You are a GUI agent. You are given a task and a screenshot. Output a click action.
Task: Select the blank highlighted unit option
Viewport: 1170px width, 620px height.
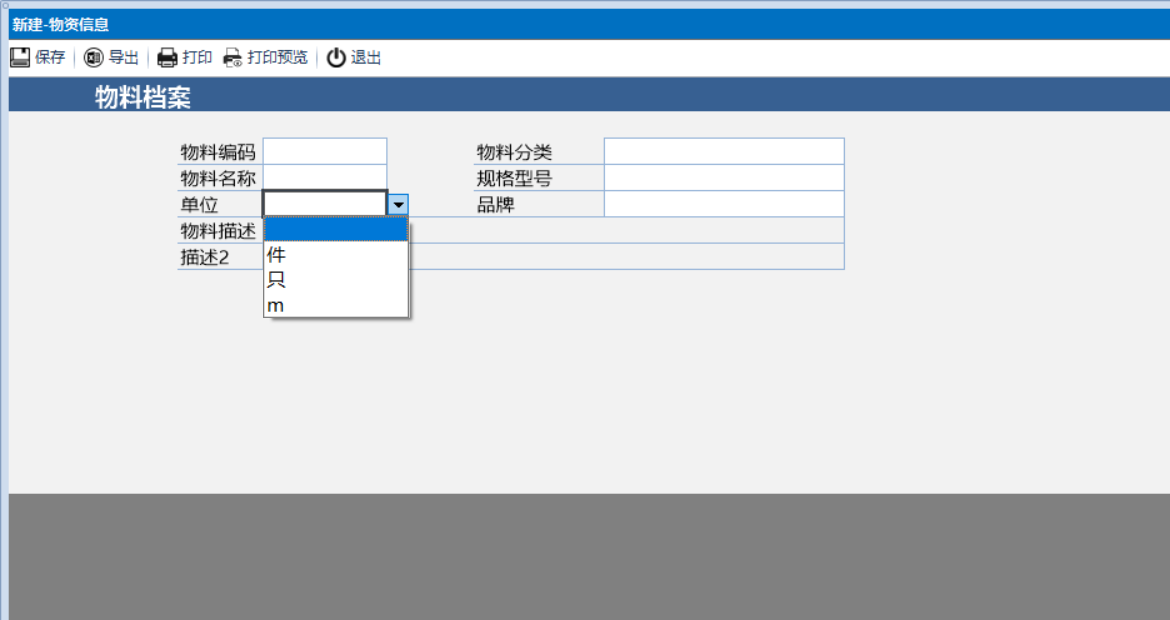click(x=335, y=230)
